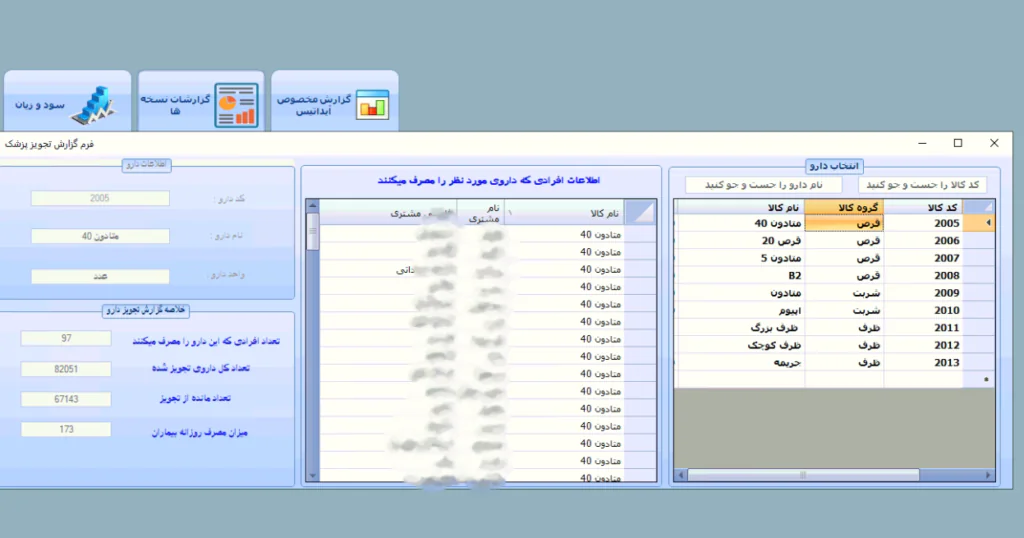Click the ظرف بزرگ product name cell
1024x538 pixels.
tap(740, 328)
